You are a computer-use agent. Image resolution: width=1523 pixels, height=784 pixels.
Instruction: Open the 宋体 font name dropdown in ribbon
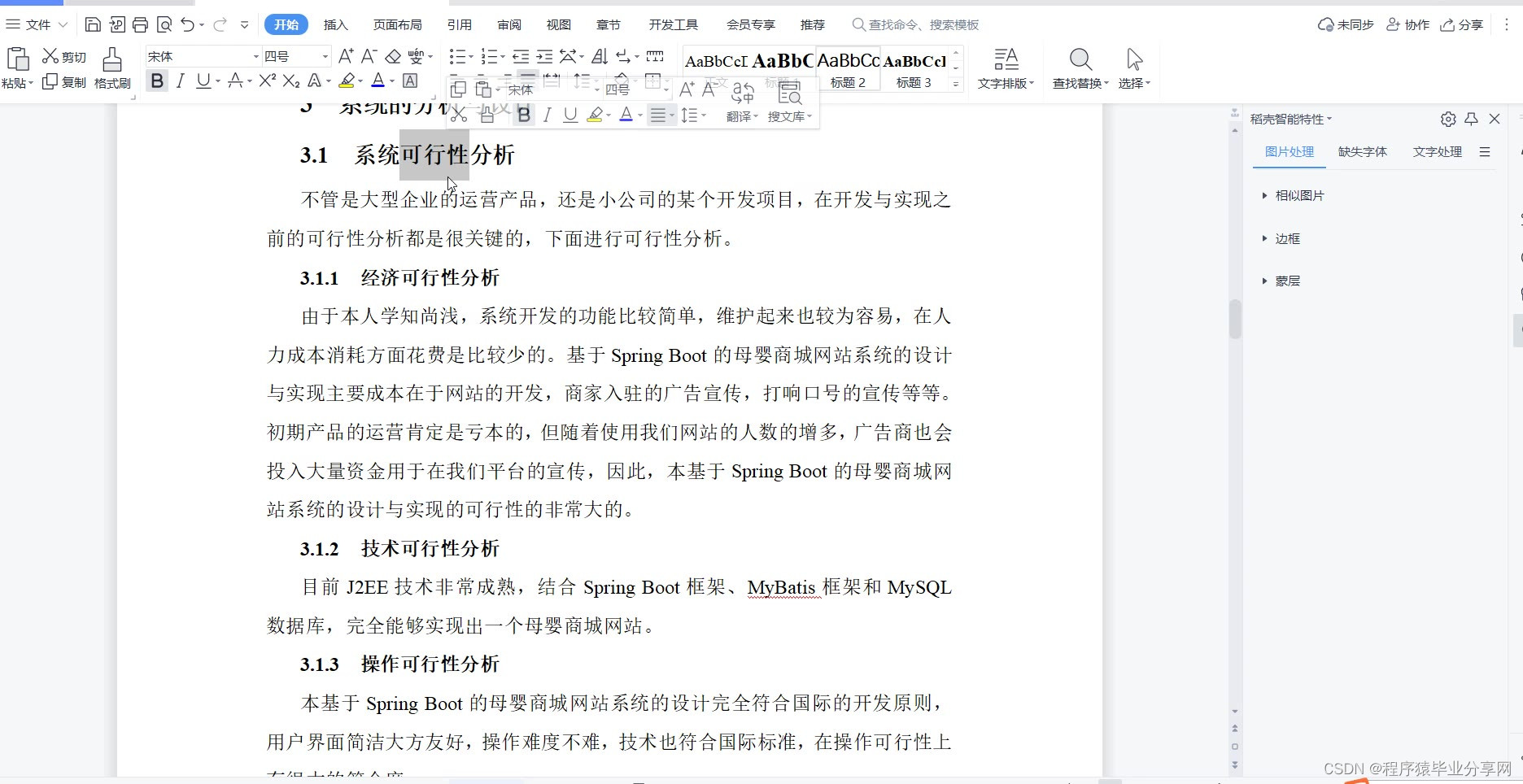pos(255,56)
